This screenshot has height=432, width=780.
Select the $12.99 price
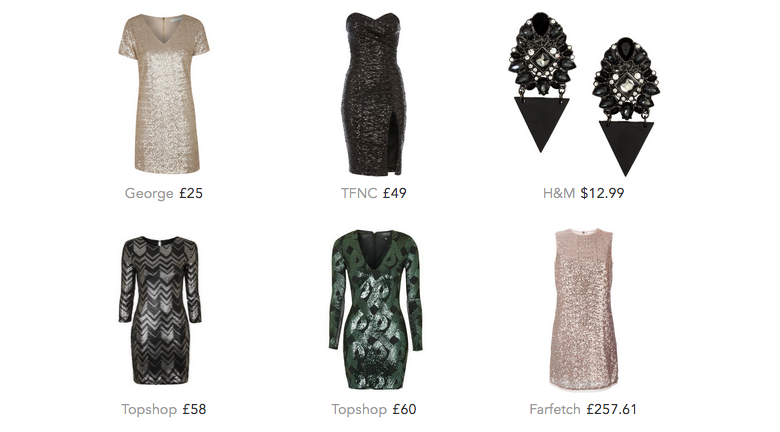(602, 193)
